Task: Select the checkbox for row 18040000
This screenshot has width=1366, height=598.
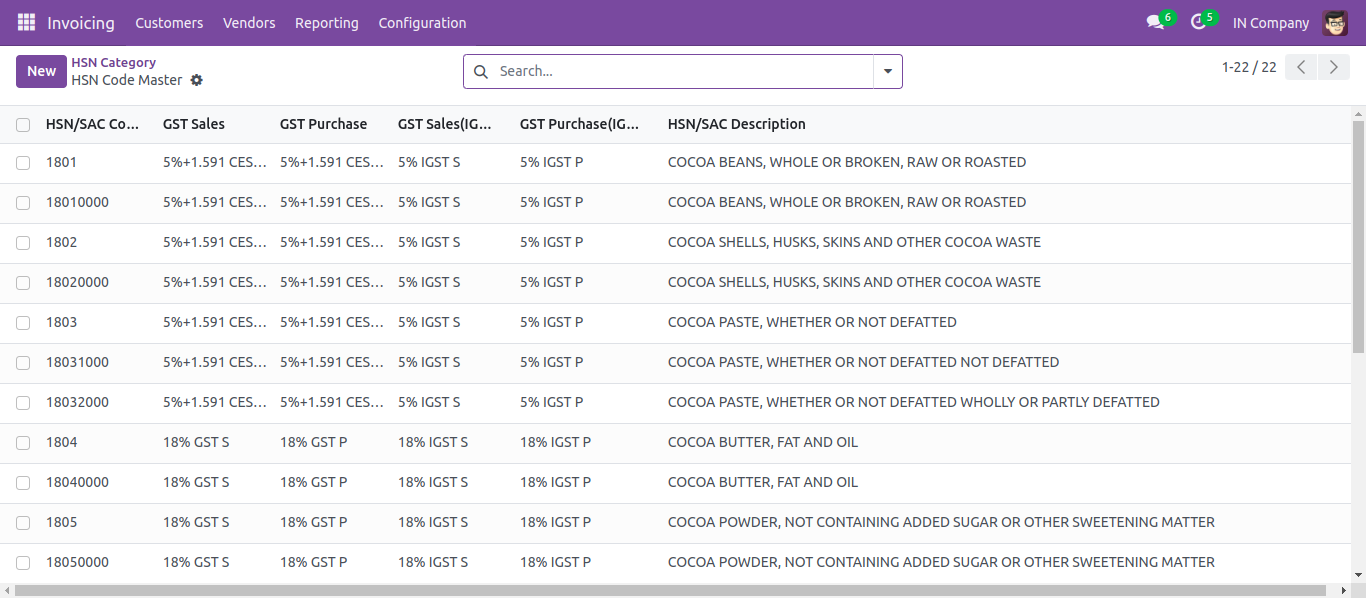Action: tap(23, 482)
